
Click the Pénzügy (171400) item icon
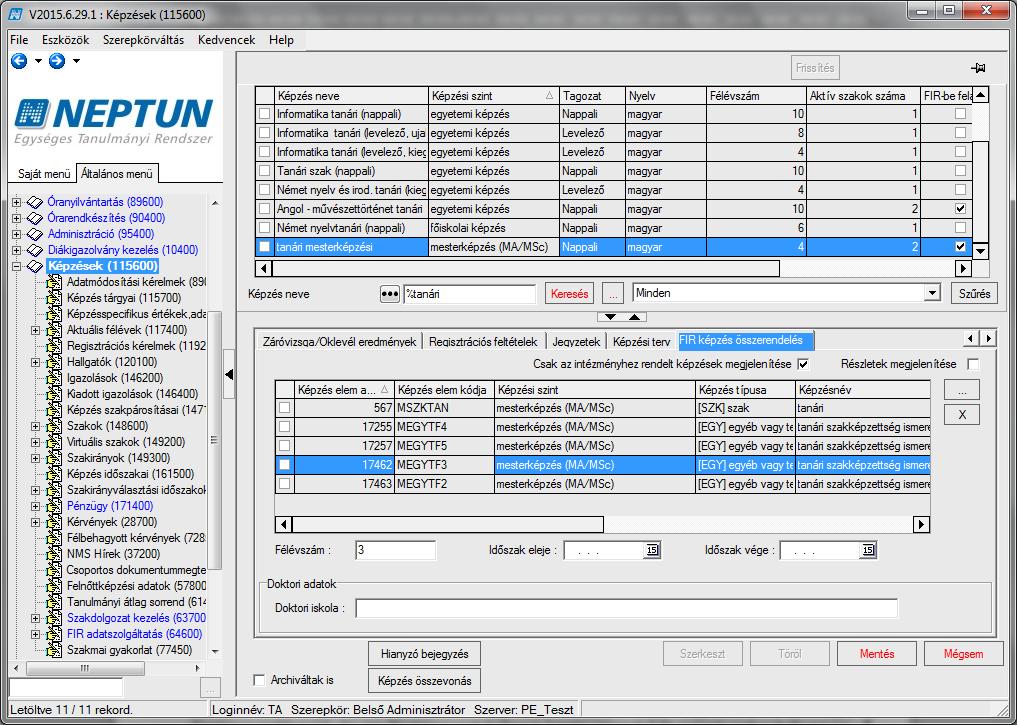click(54, 506)
